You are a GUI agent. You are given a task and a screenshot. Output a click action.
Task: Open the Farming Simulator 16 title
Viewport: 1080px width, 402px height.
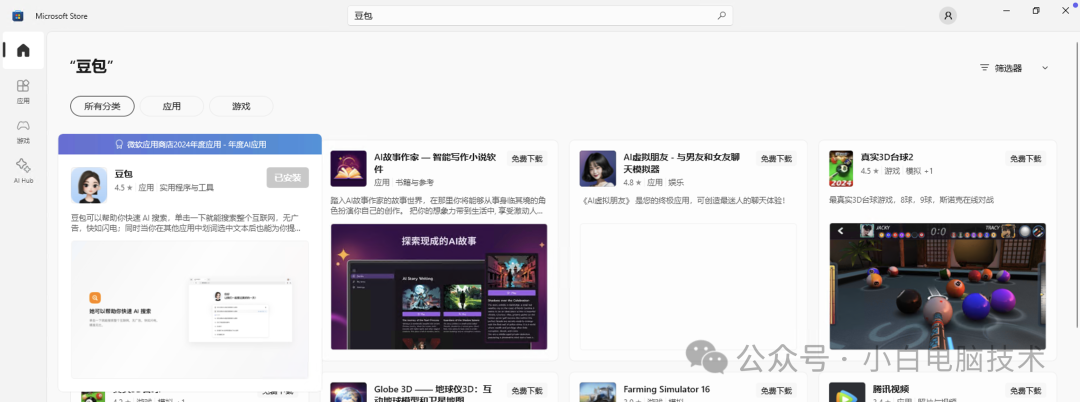coord(667,389)
